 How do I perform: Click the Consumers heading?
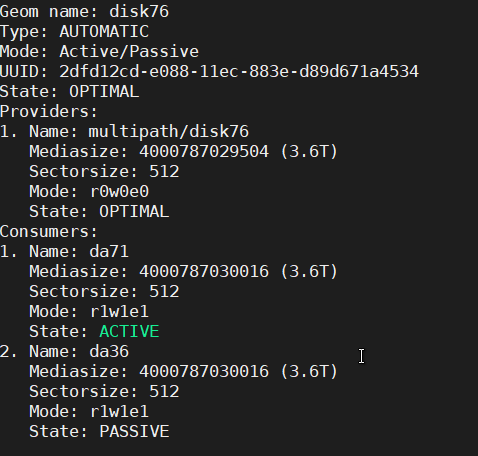(49, 232)
